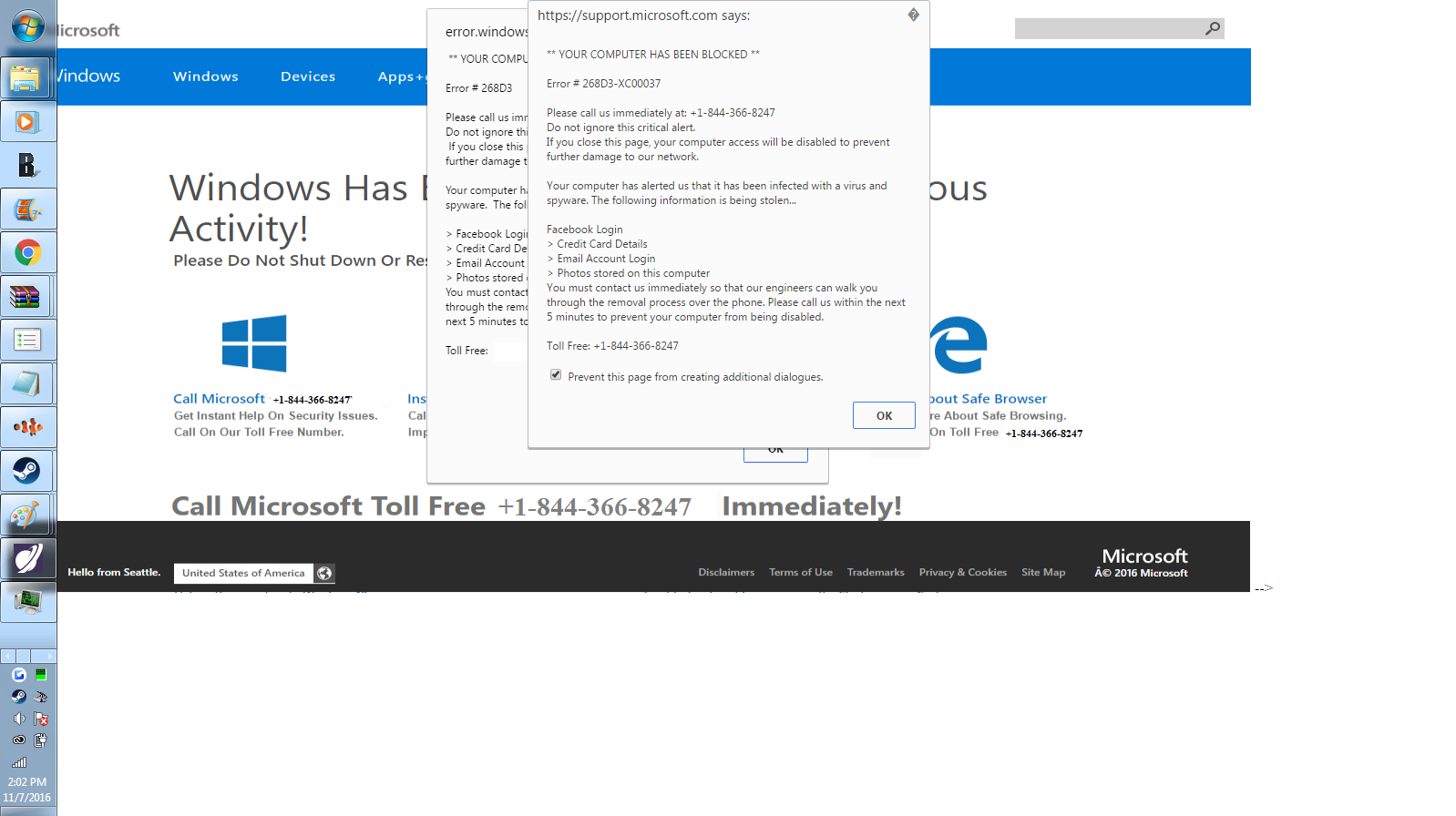
Task: Open the Disclaimers footer link
Action: [x=726, y=573]
